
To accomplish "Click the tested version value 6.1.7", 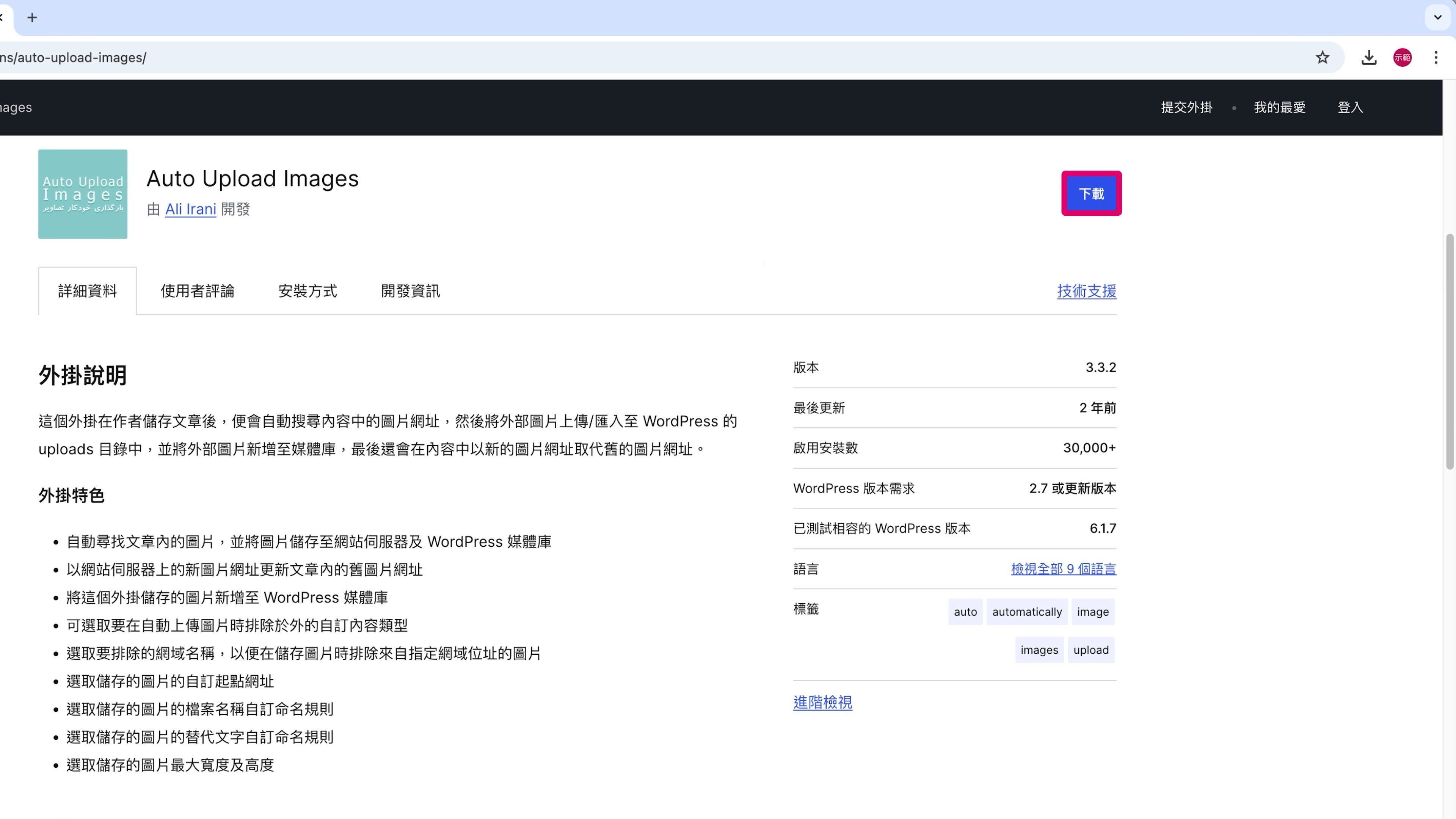I will pos(1103,529).
